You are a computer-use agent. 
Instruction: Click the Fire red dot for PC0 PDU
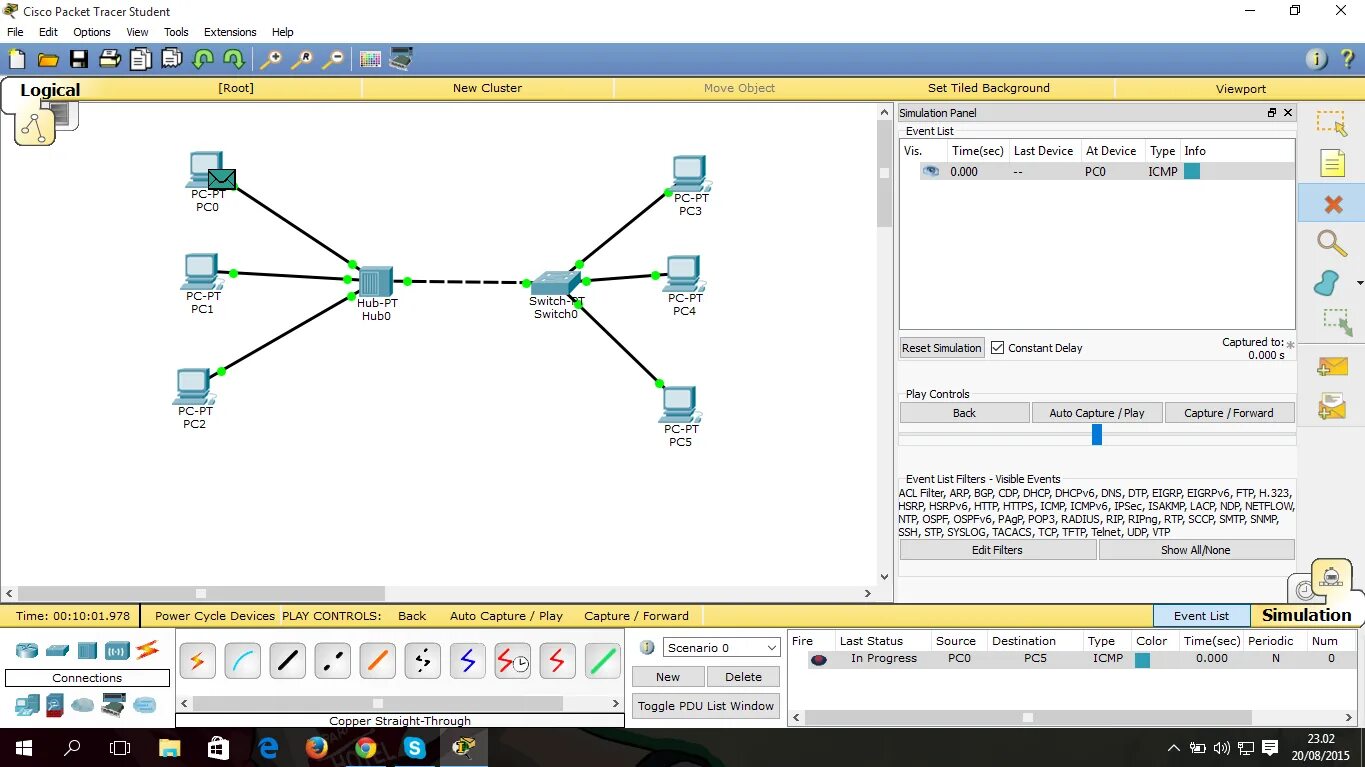(x=819, y=659)
